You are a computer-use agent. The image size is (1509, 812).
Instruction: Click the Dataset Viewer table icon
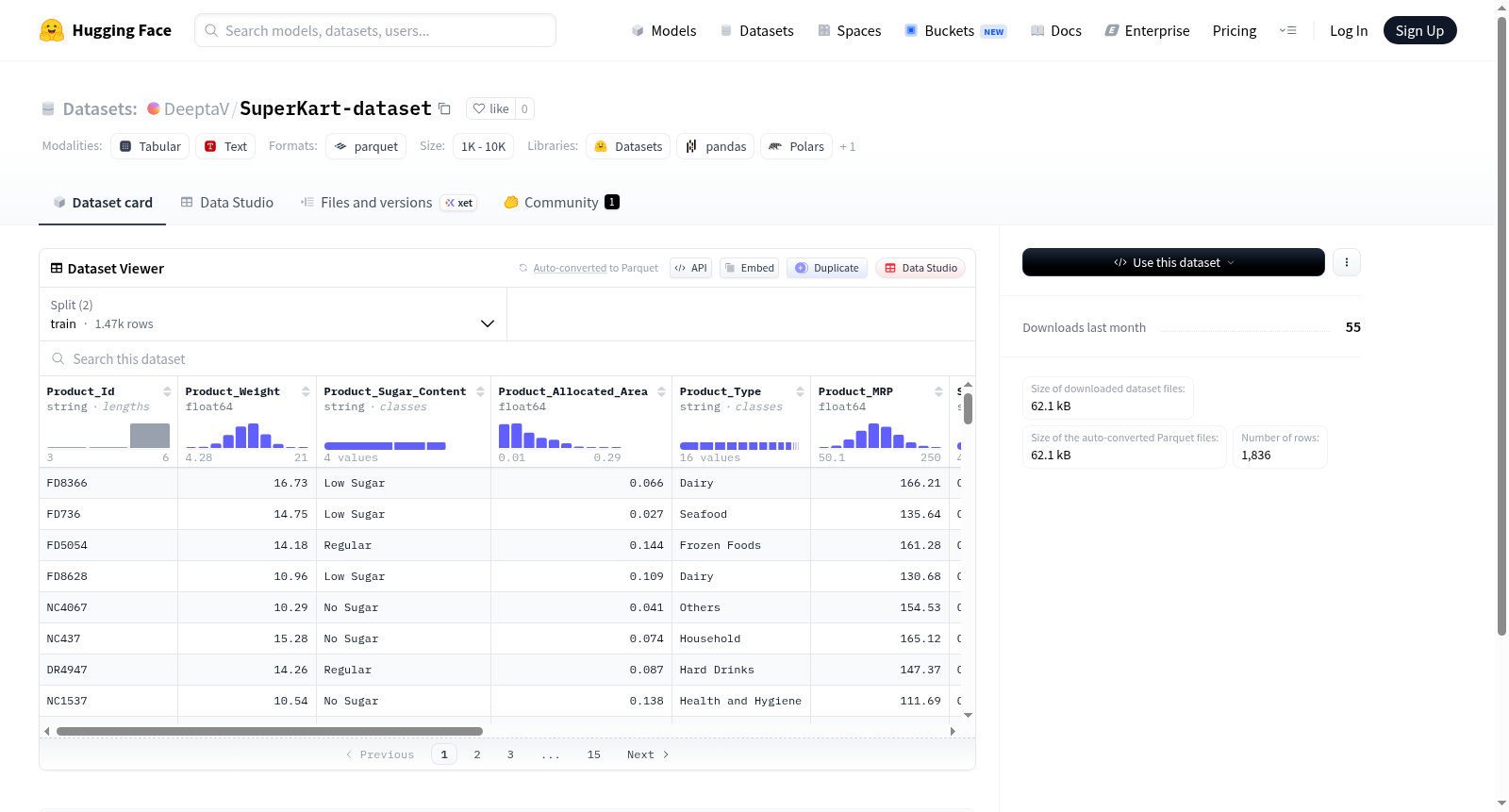[57, 269]
